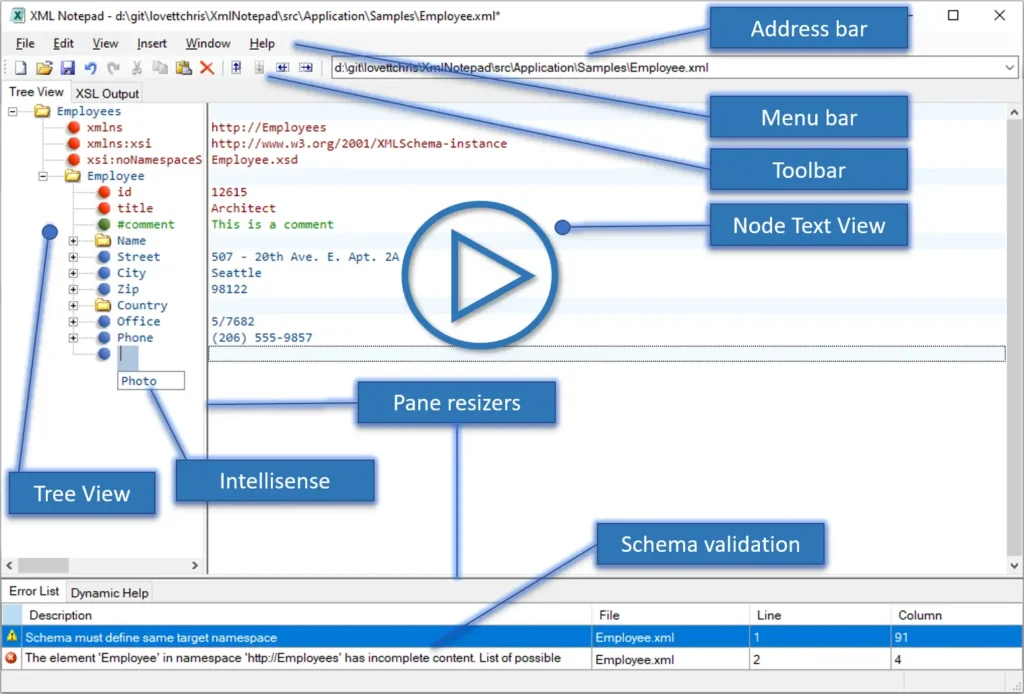1024x694 pixels.
Task: Click the Photo name input field
Action: point(150,381)
